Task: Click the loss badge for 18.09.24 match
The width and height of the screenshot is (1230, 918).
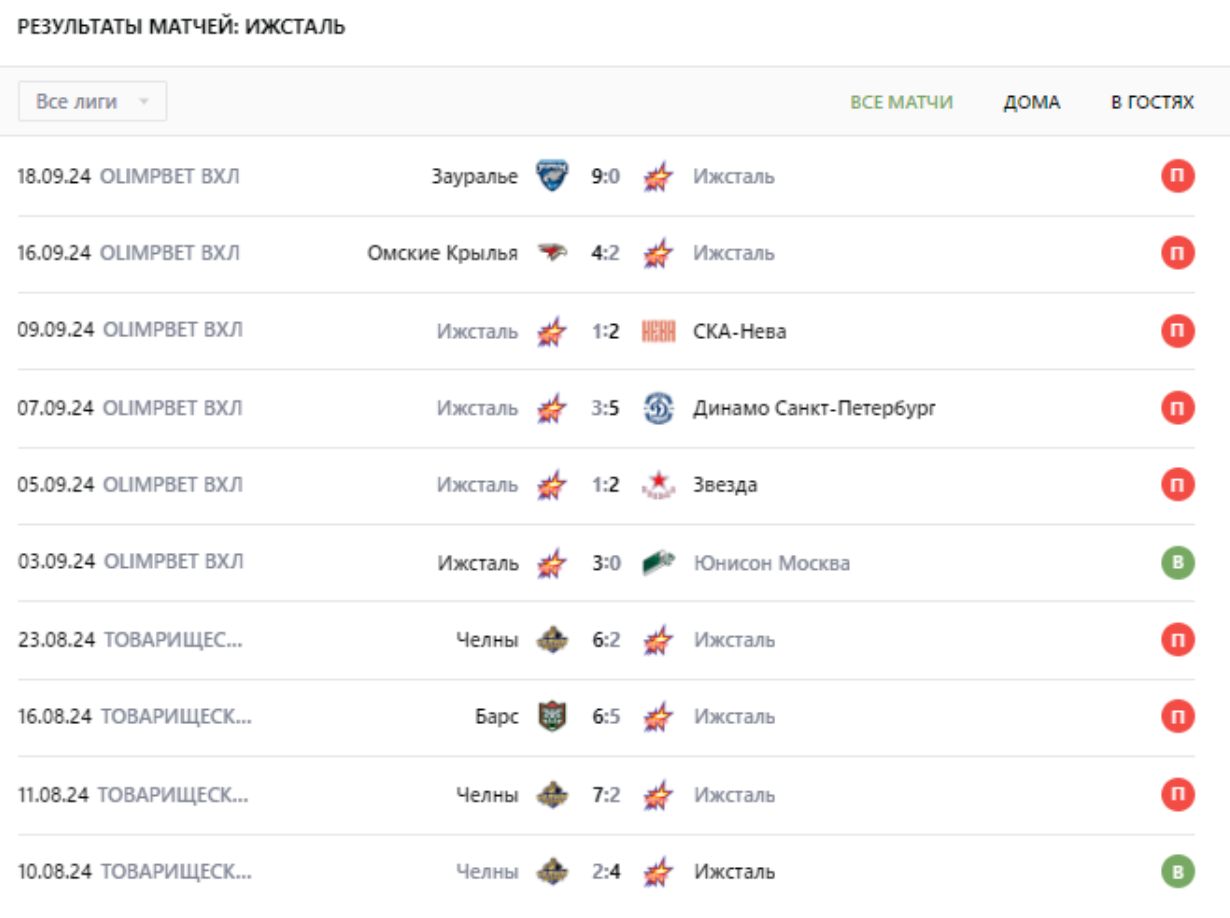Action: [1177, 177]
